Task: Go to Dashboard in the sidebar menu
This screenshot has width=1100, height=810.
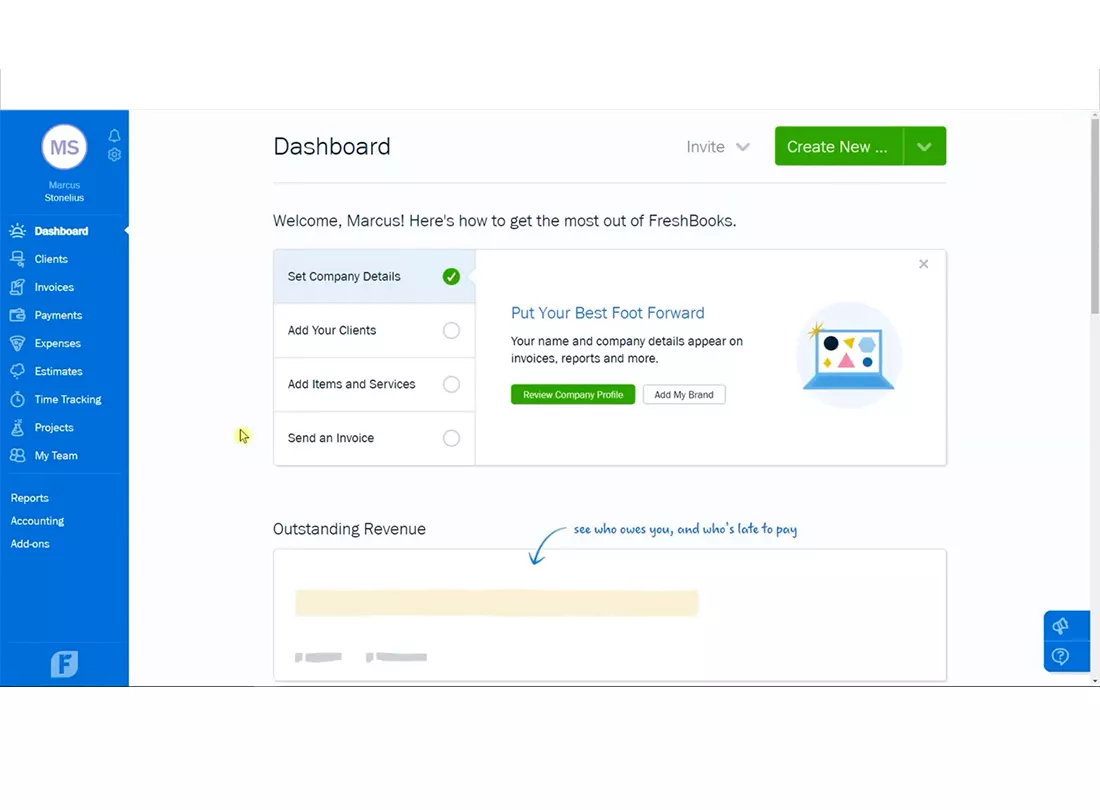Action: (x=62, y=231)
